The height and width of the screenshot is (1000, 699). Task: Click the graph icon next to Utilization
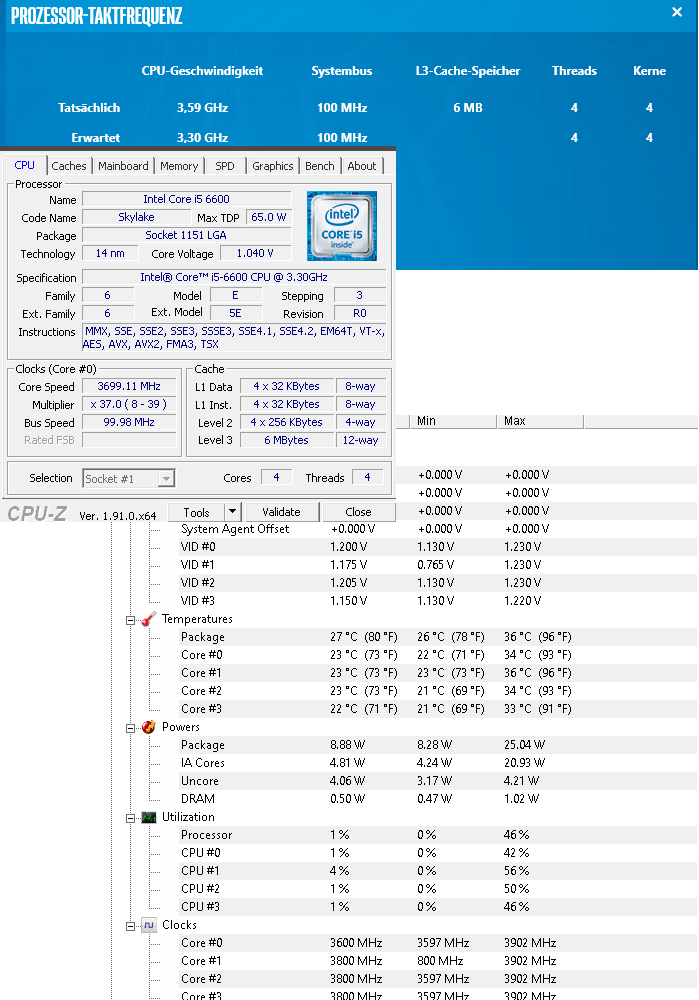pos(149,817)
